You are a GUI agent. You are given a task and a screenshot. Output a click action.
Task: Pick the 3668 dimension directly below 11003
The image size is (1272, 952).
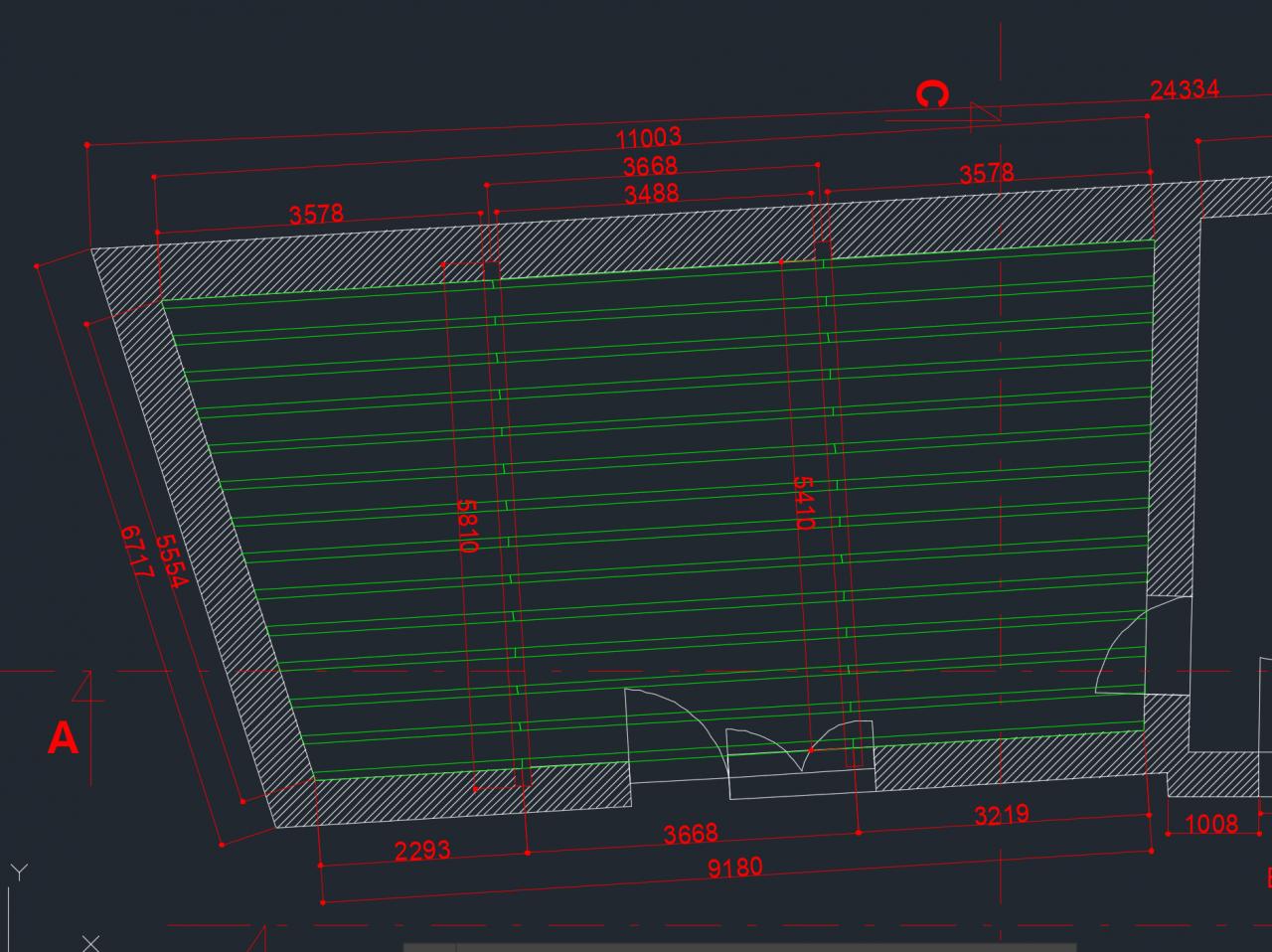[650, 165]
